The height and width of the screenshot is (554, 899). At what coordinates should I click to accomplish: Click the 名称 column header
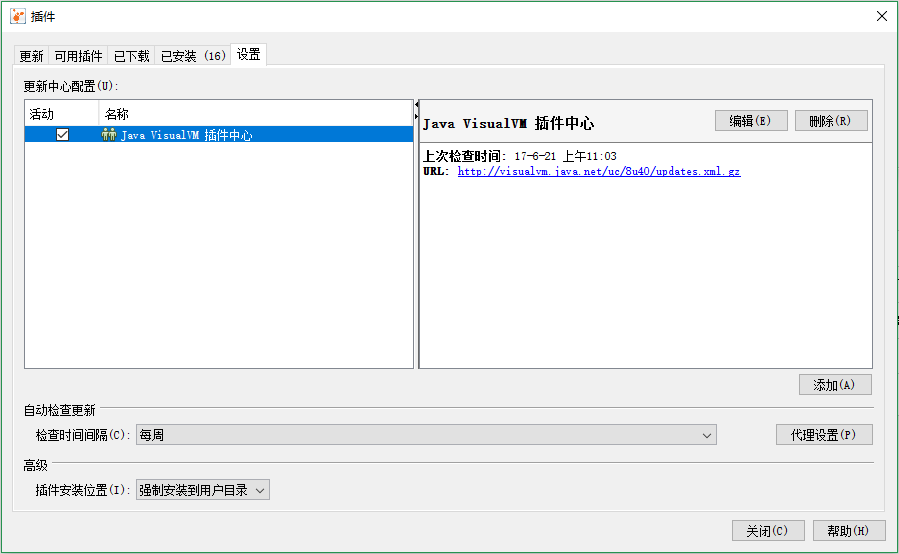[256, 114]
